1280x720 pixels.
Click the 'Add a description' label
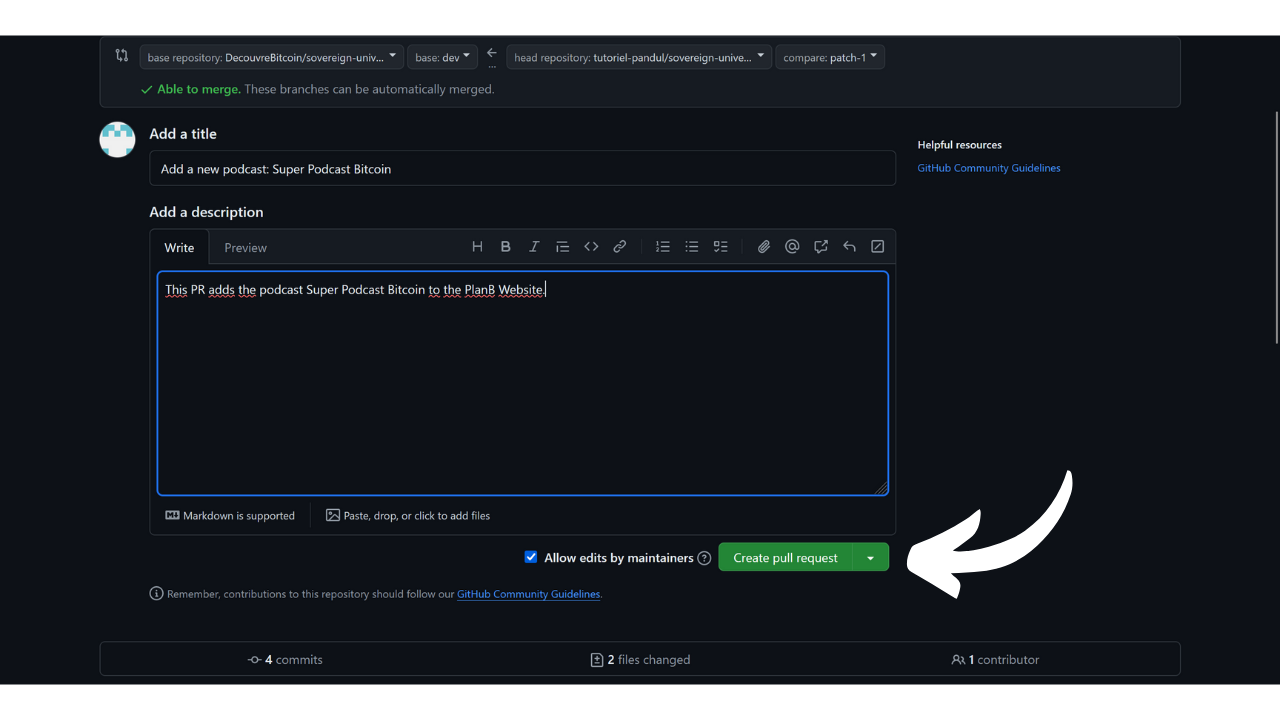(x=207, y=212)
